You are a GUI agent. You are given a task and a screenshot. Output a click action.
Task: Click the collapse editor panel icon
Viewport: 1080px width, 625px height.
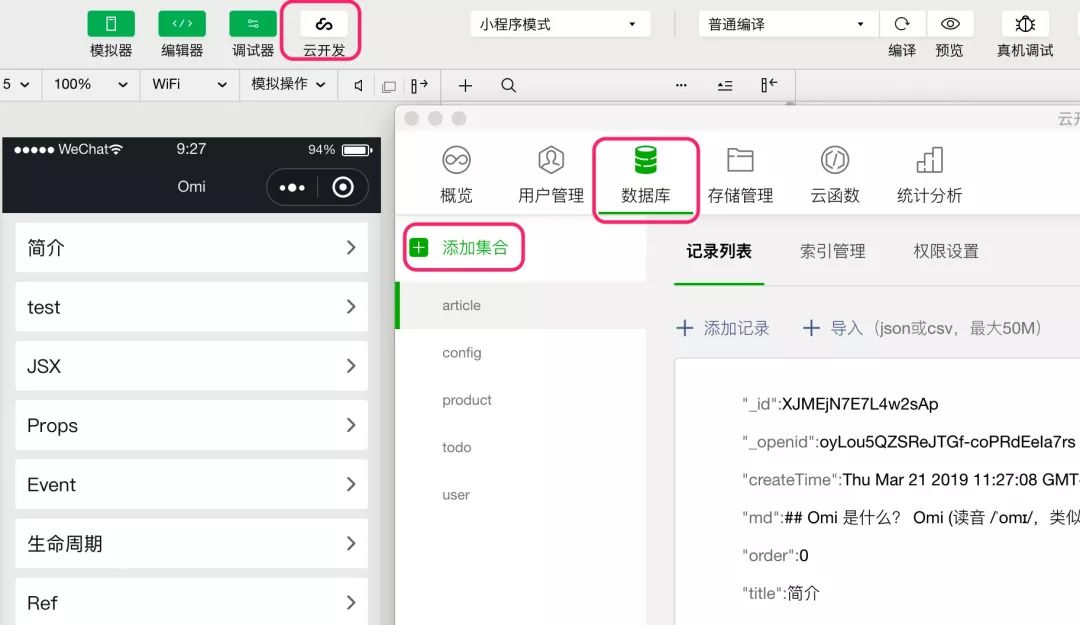tap(769, 85)
